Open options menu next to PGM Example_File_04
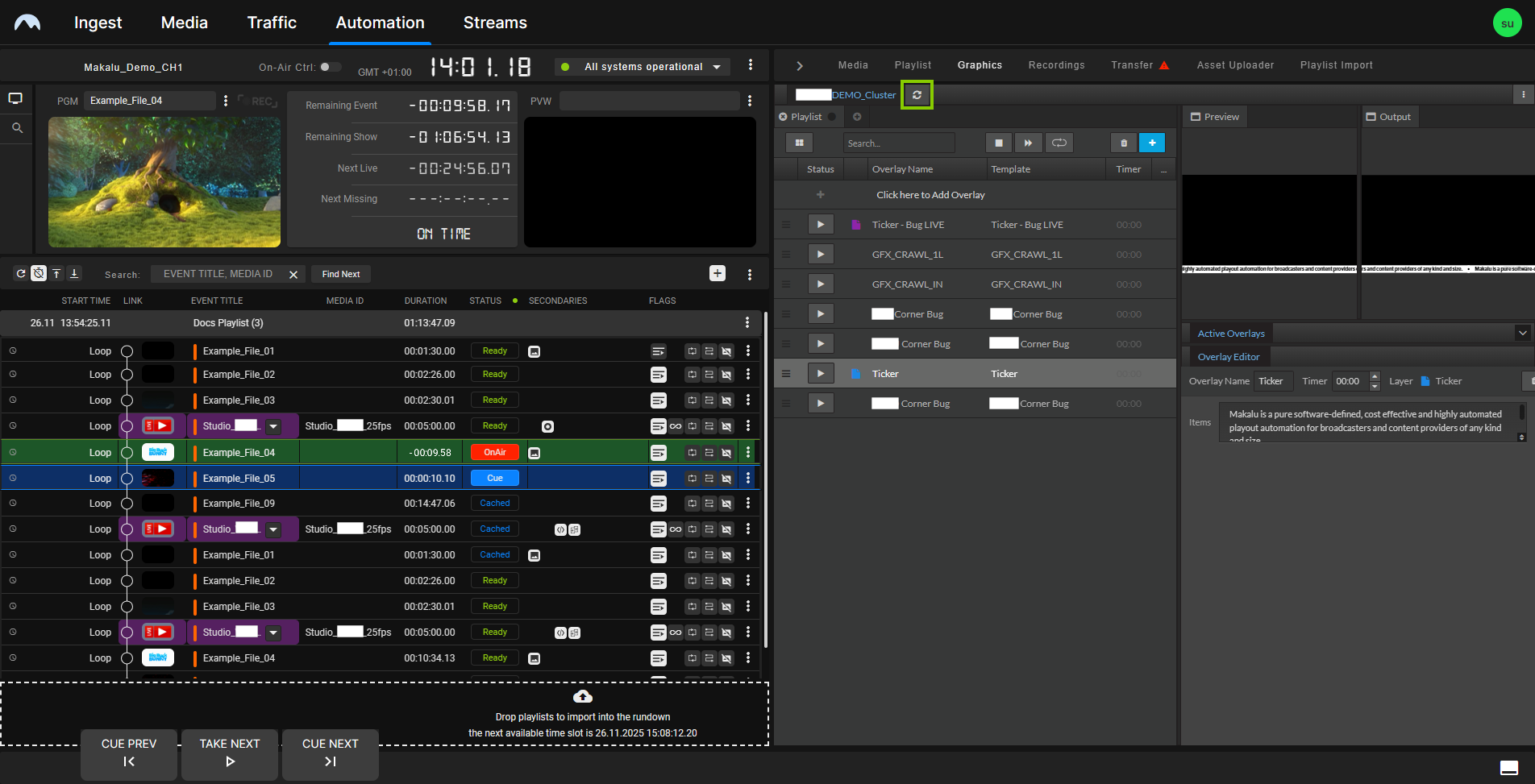 coord(225,100)
